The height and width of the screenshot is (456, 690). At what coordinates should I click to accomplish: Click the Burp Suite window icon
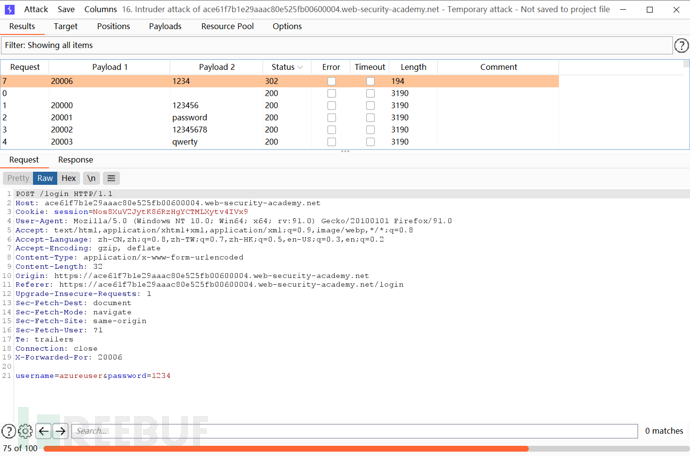click(x=9, y=9)
